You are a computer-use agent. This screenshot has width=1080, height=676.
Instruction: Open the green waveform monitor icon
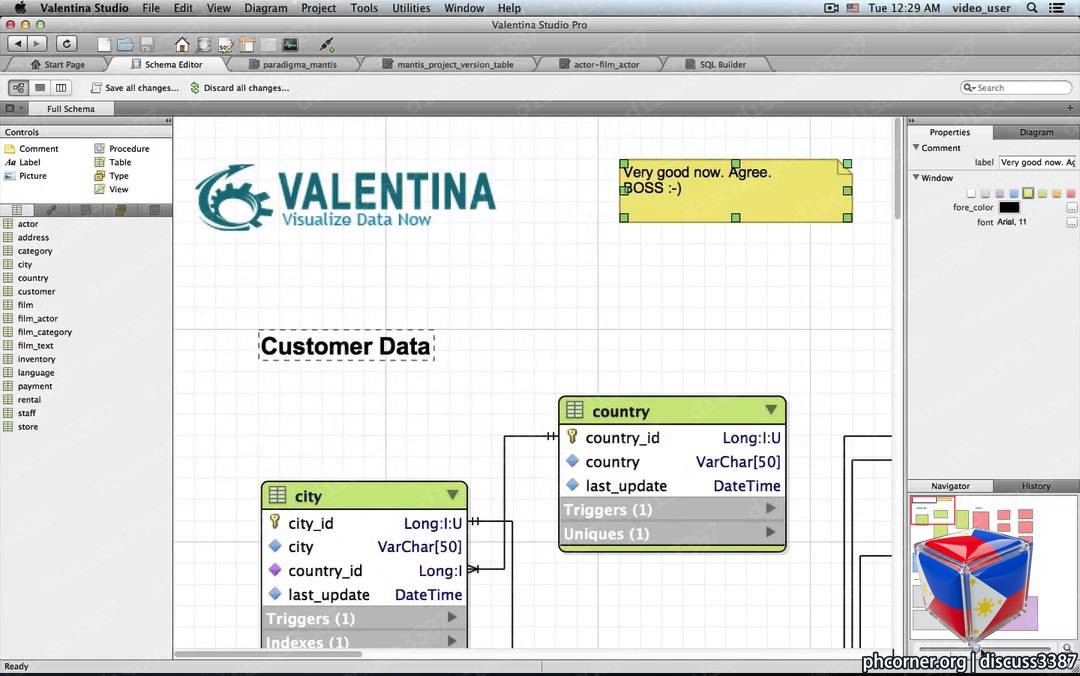[290, 45]
